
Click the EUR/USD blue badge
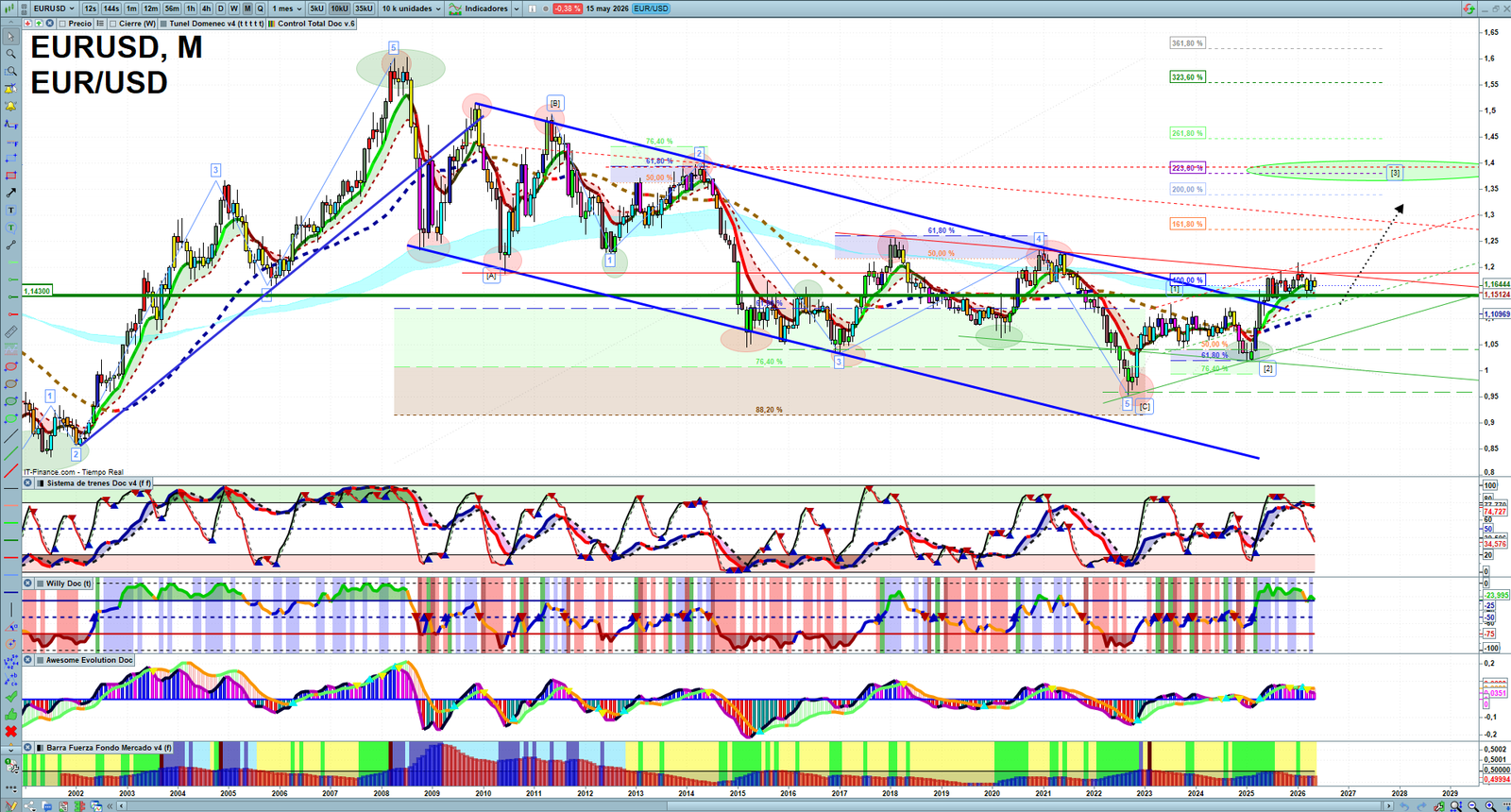[651, 8]
